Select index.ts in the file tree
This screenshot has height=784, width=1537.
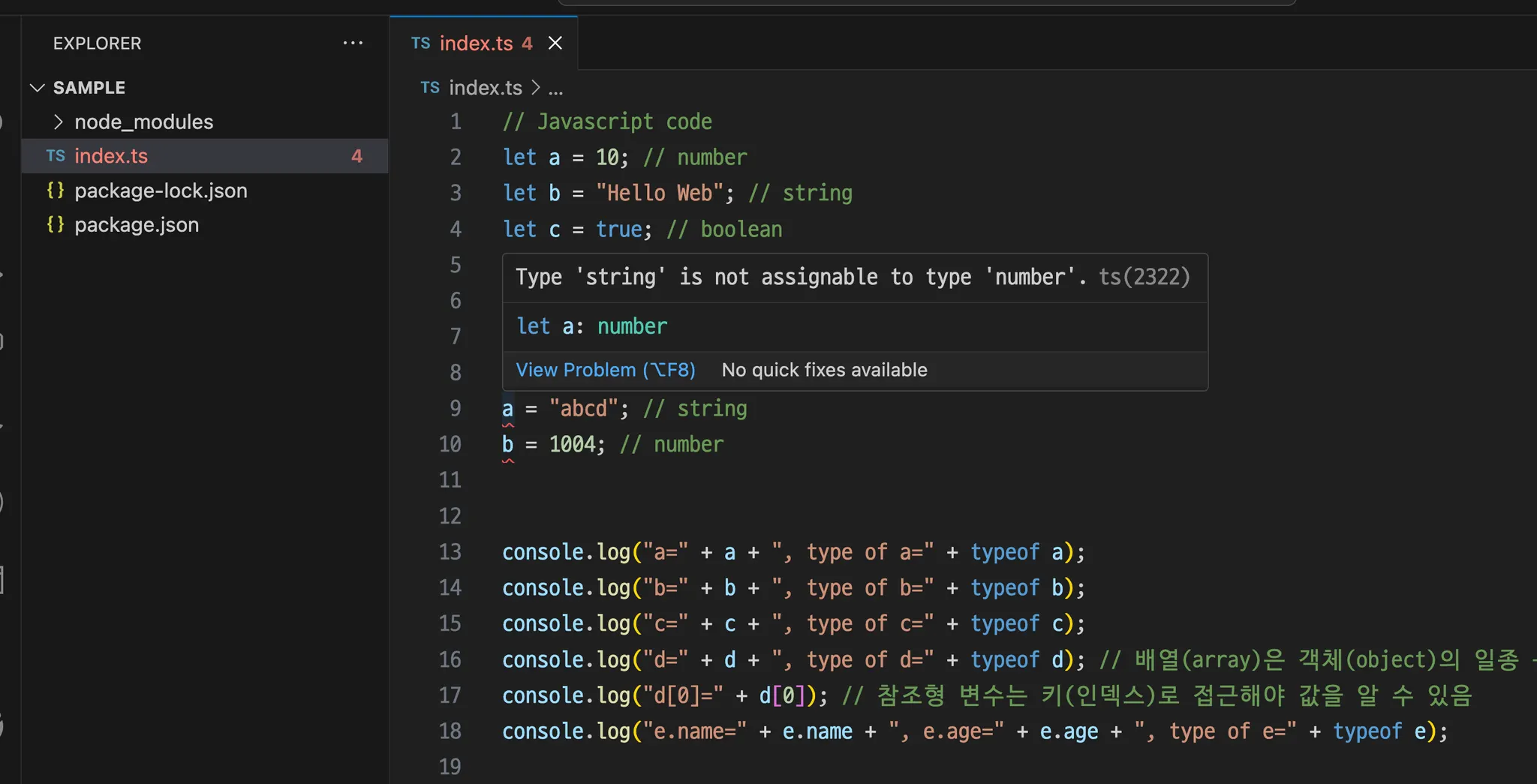click(111, 156)
